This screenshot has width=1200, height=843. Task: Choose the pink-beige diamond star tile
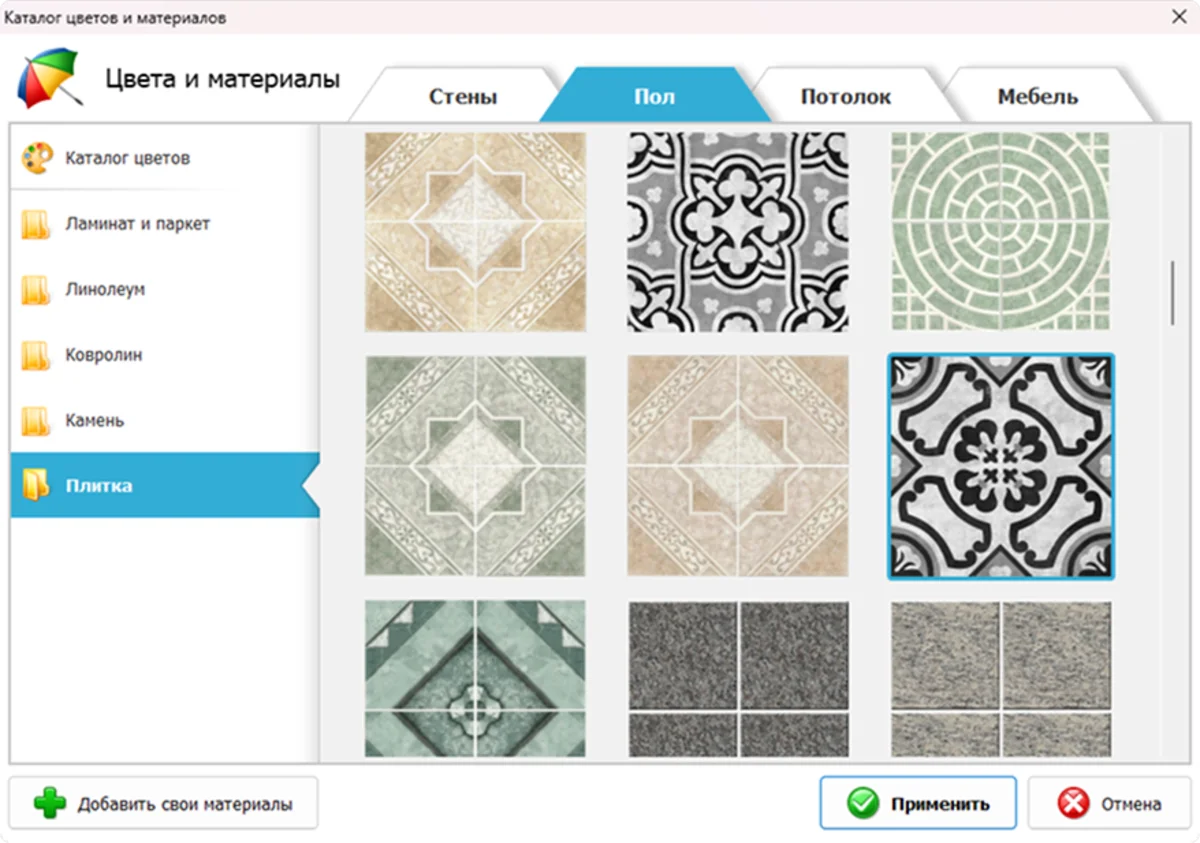(x=738, y=466)
